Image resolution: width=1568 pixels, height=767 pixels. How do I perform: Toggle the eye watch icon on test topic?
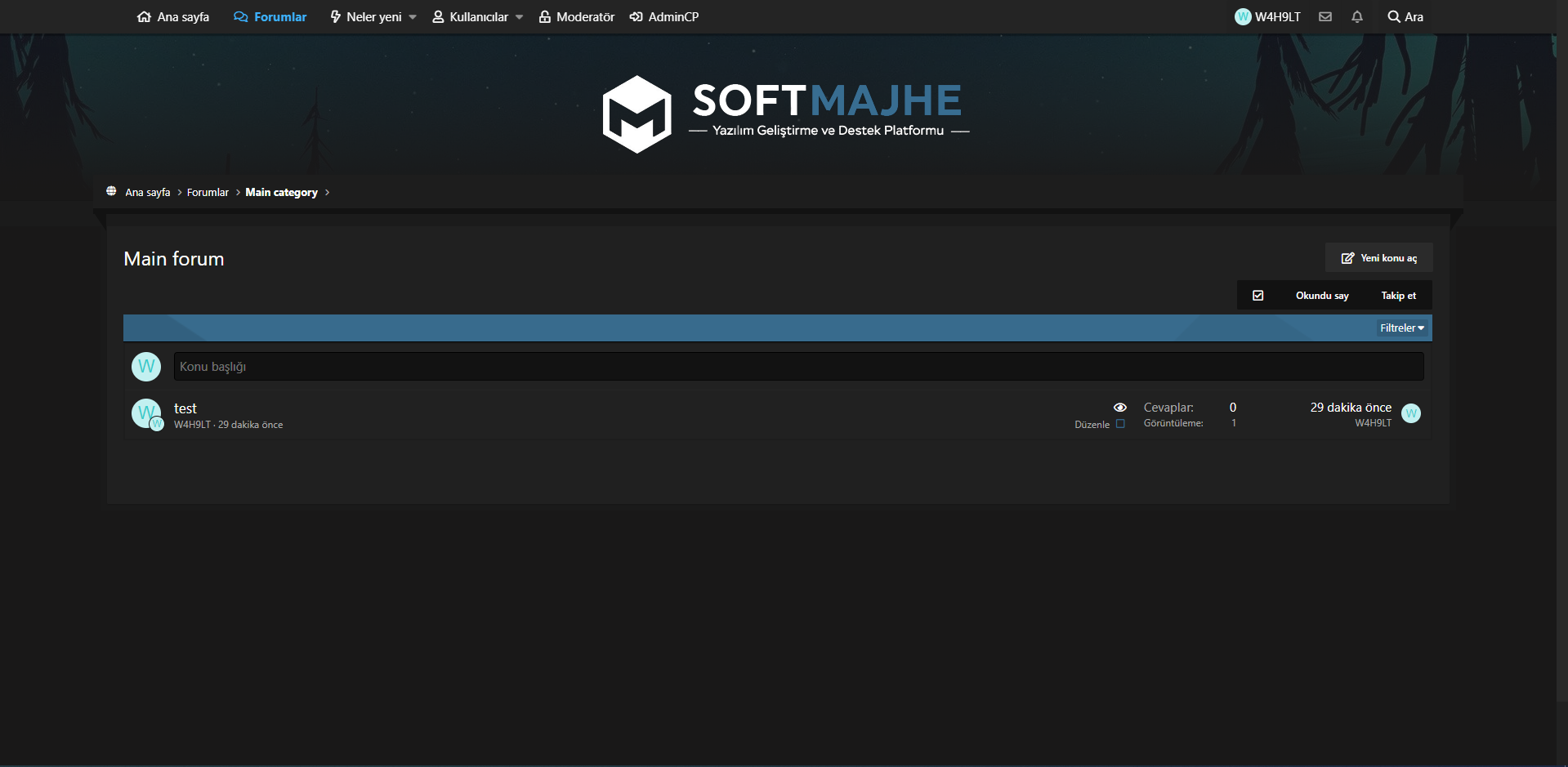point(1119,407)
